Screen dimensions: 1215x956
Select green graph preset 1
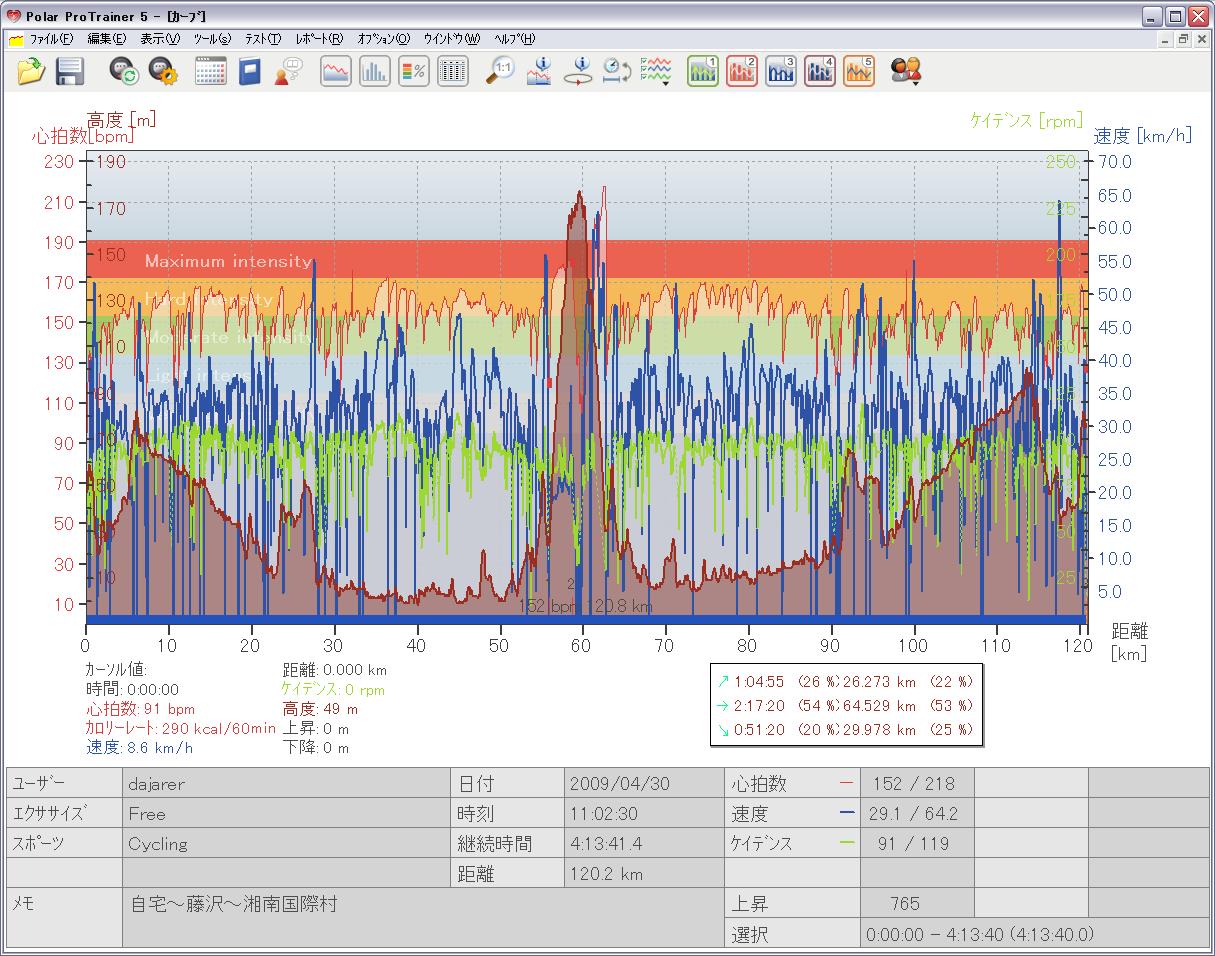click(x=703, y=71)
